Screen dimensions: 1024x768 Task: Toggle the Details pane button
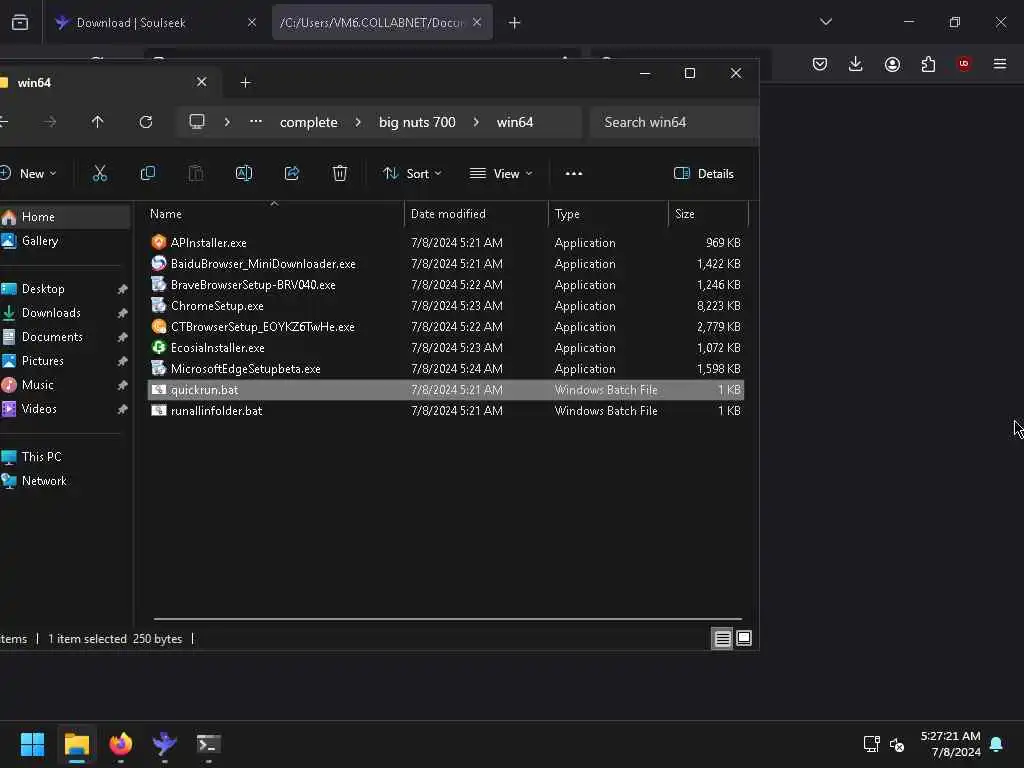point(703,174)
